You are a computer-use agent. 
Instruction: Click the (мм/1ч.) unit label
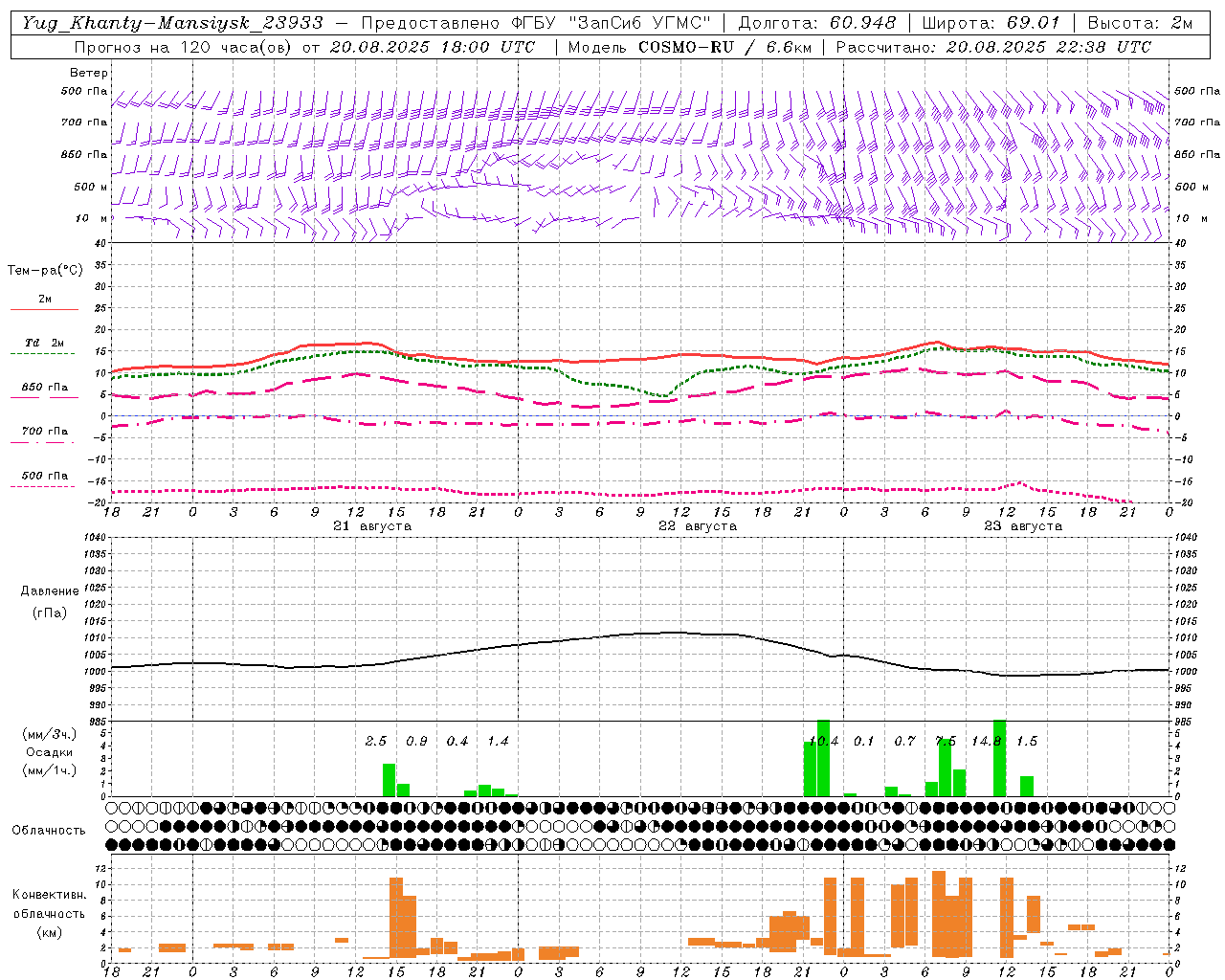tap(50, 769)
